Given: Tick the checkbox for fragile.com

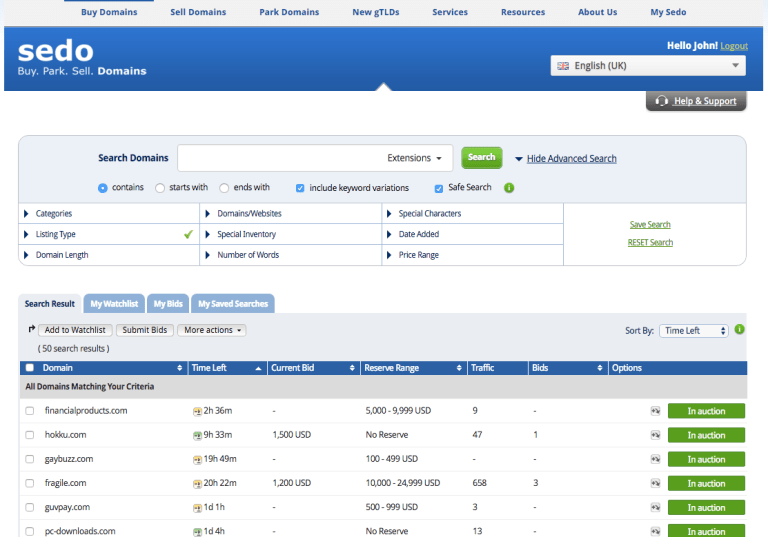Looking at the screenshot, I should point(30,483).
